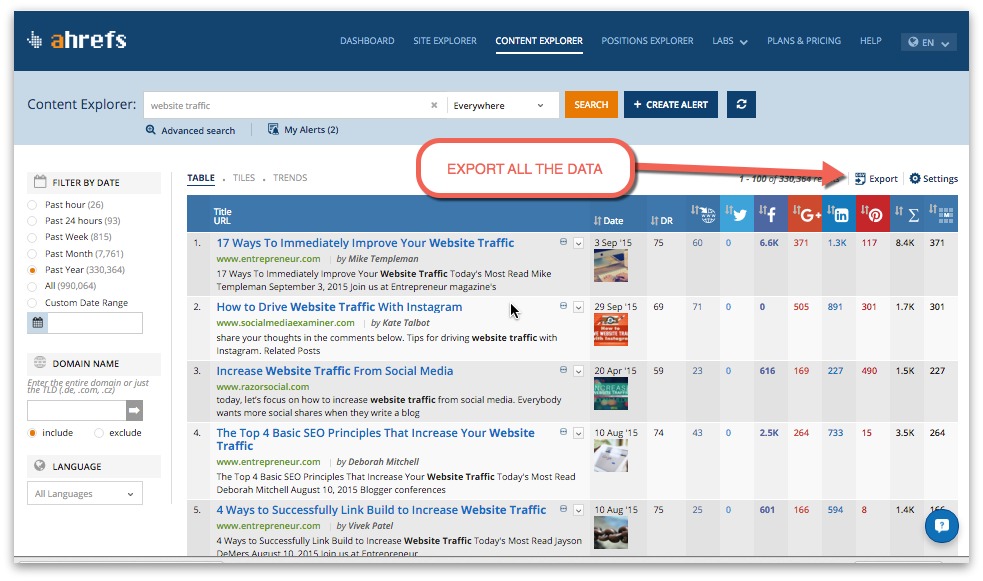Screen dimensions: 983x581
Task: Click the calendar icon for custom date
Action: pos(38,323)
